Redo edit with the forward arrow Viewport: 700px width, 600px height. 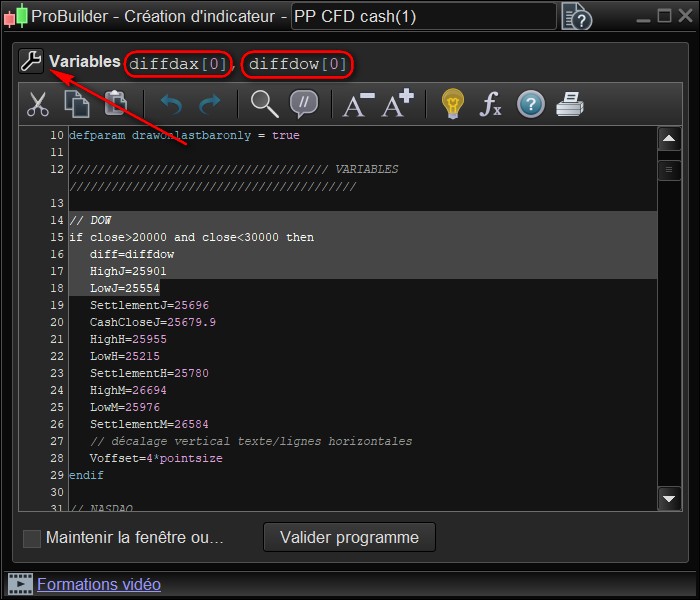click(209, 104)
